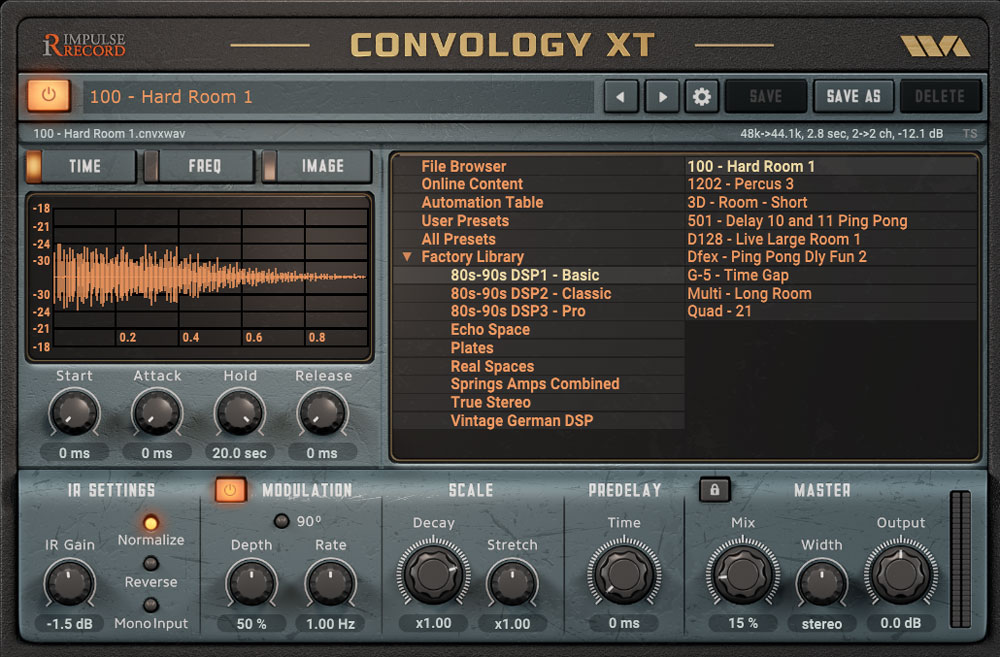
Task: Click the Master Output knob
Action: point(901,573)
